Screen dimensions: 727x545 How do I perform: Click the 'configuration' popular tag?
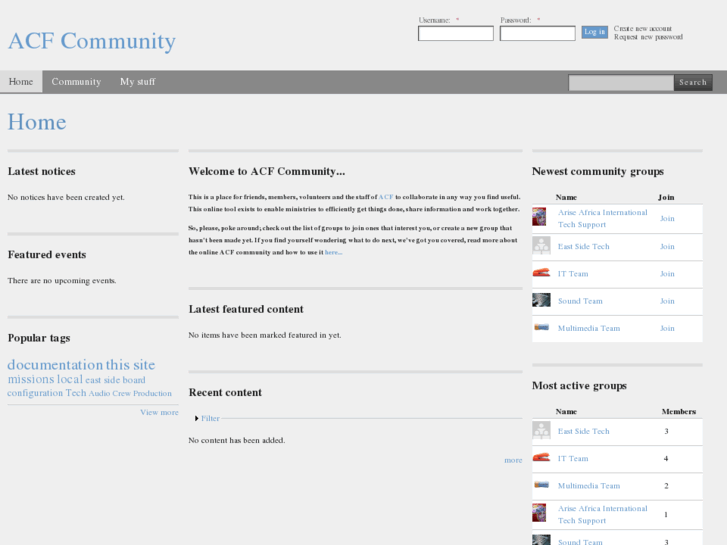tap(35, 393)
